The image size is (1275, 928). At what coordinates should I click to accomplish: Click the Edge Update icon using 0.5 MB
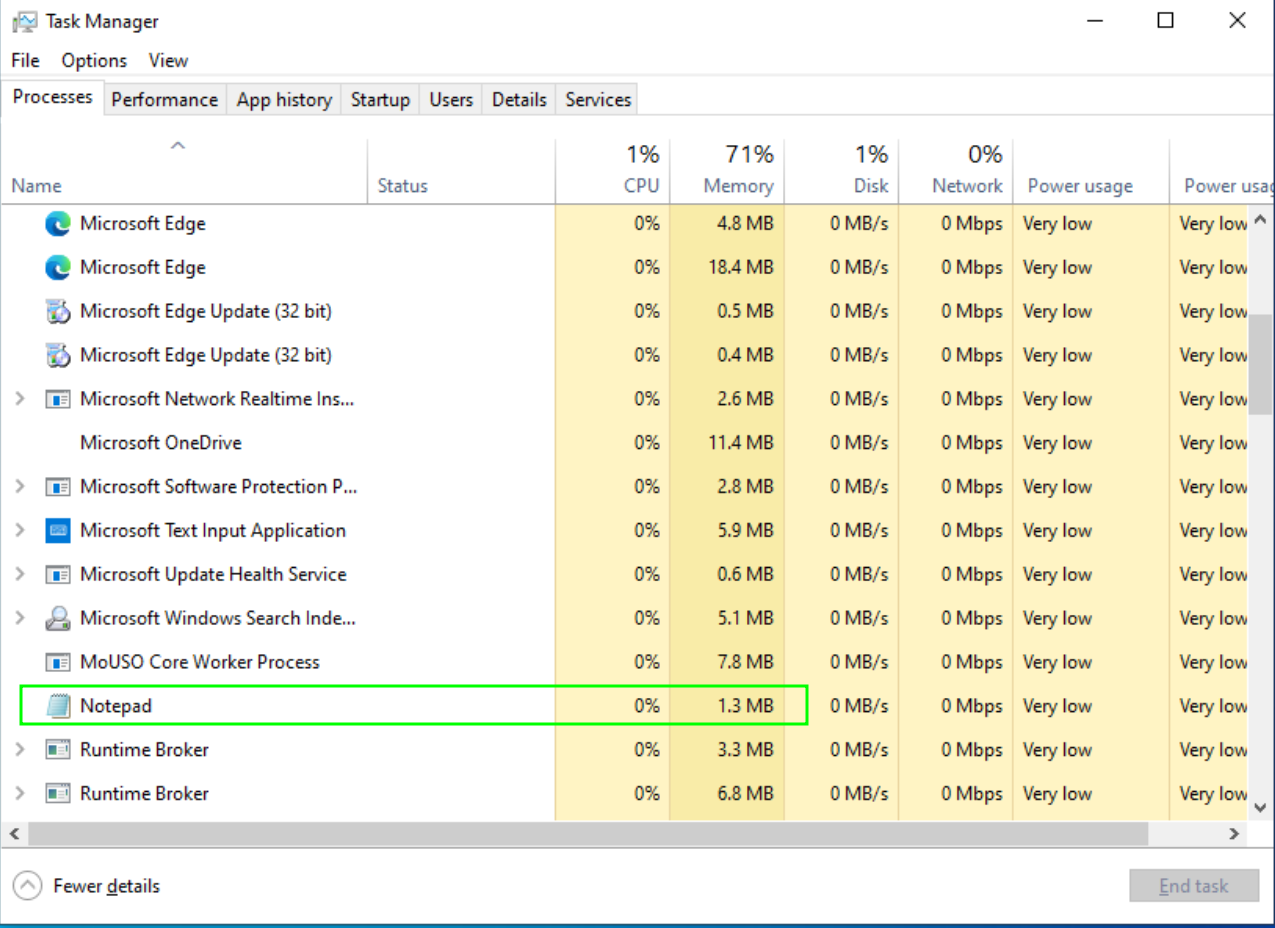click(58, 311)
